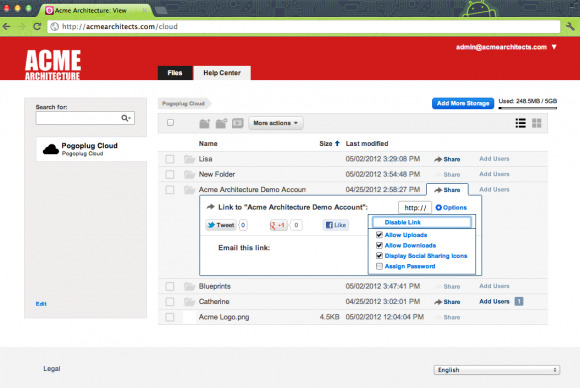Click the Add More Storage button

pyautogui.click(x=463, y=103)
